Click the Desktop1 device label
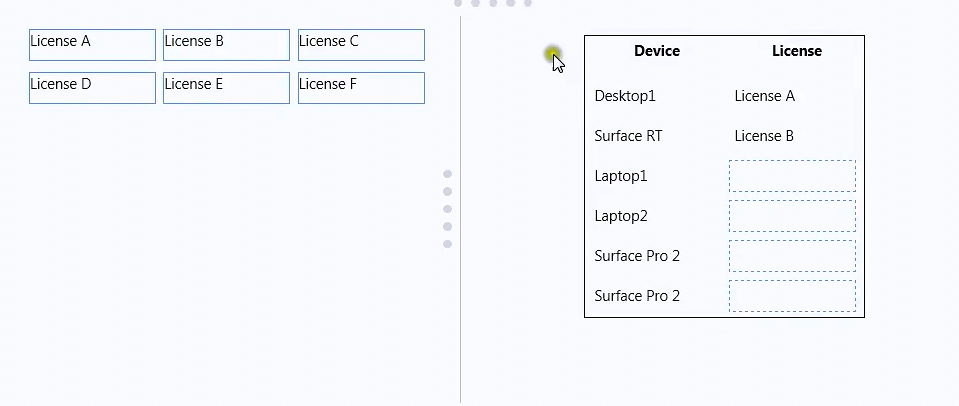The image size is (959, 406). [x=625, y=96]
